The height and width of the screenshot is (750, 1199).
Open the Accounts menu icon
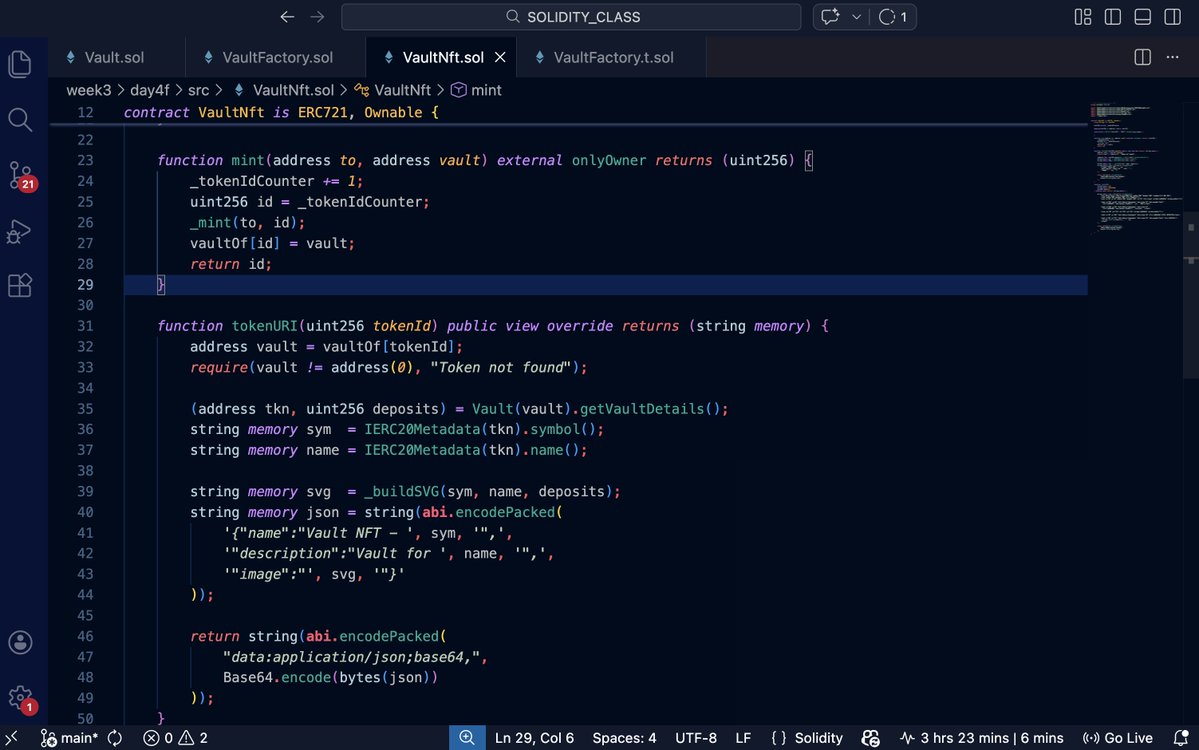click(x=20, y=642)
